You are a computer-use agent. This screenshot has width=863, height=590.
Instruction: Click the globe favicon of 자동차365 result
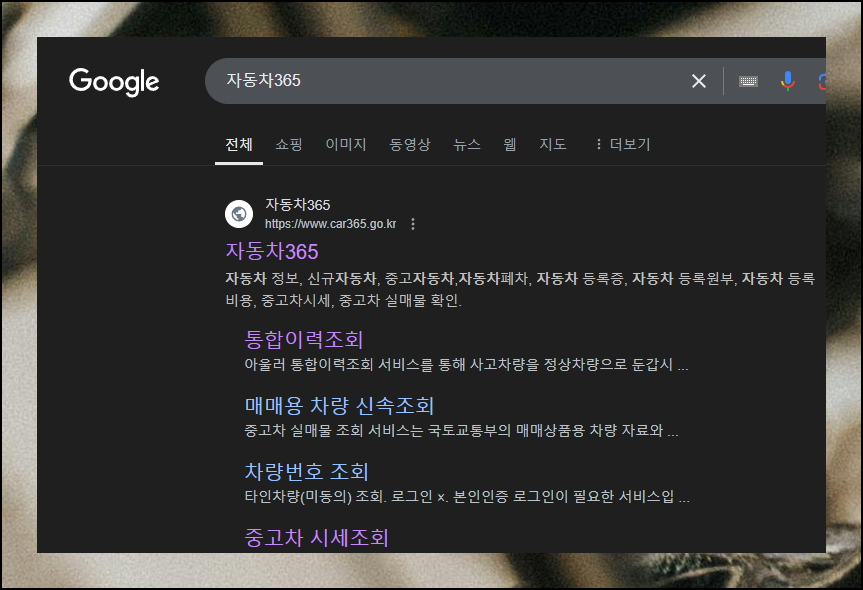coord(239,214)
